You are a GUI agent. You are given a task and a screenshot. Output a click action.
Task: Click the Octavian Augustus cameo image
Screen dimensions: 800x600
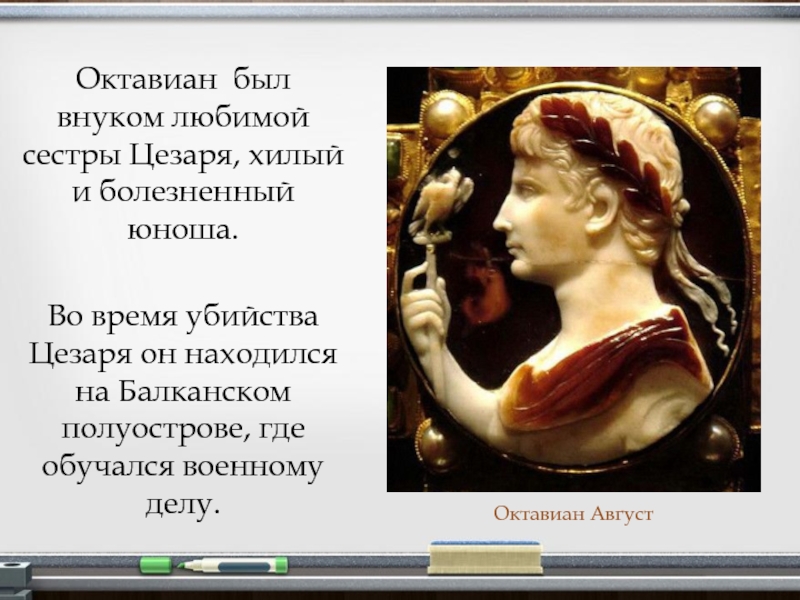573,279
